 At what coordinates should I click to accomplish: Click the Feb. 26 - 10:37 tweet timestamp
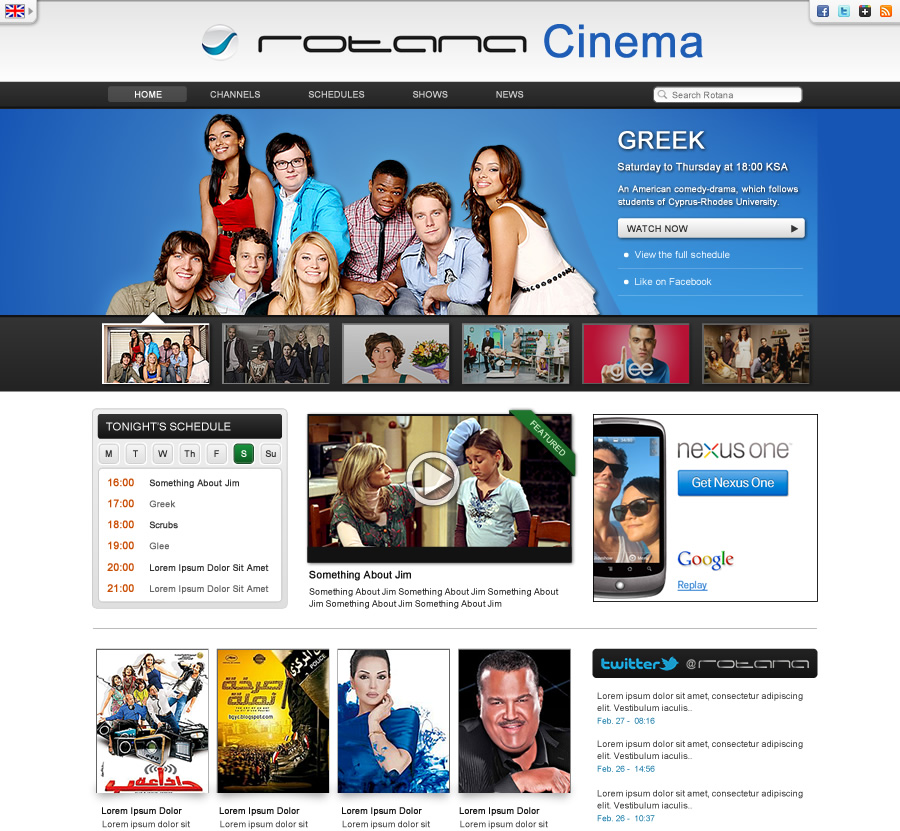coord(626,818)
